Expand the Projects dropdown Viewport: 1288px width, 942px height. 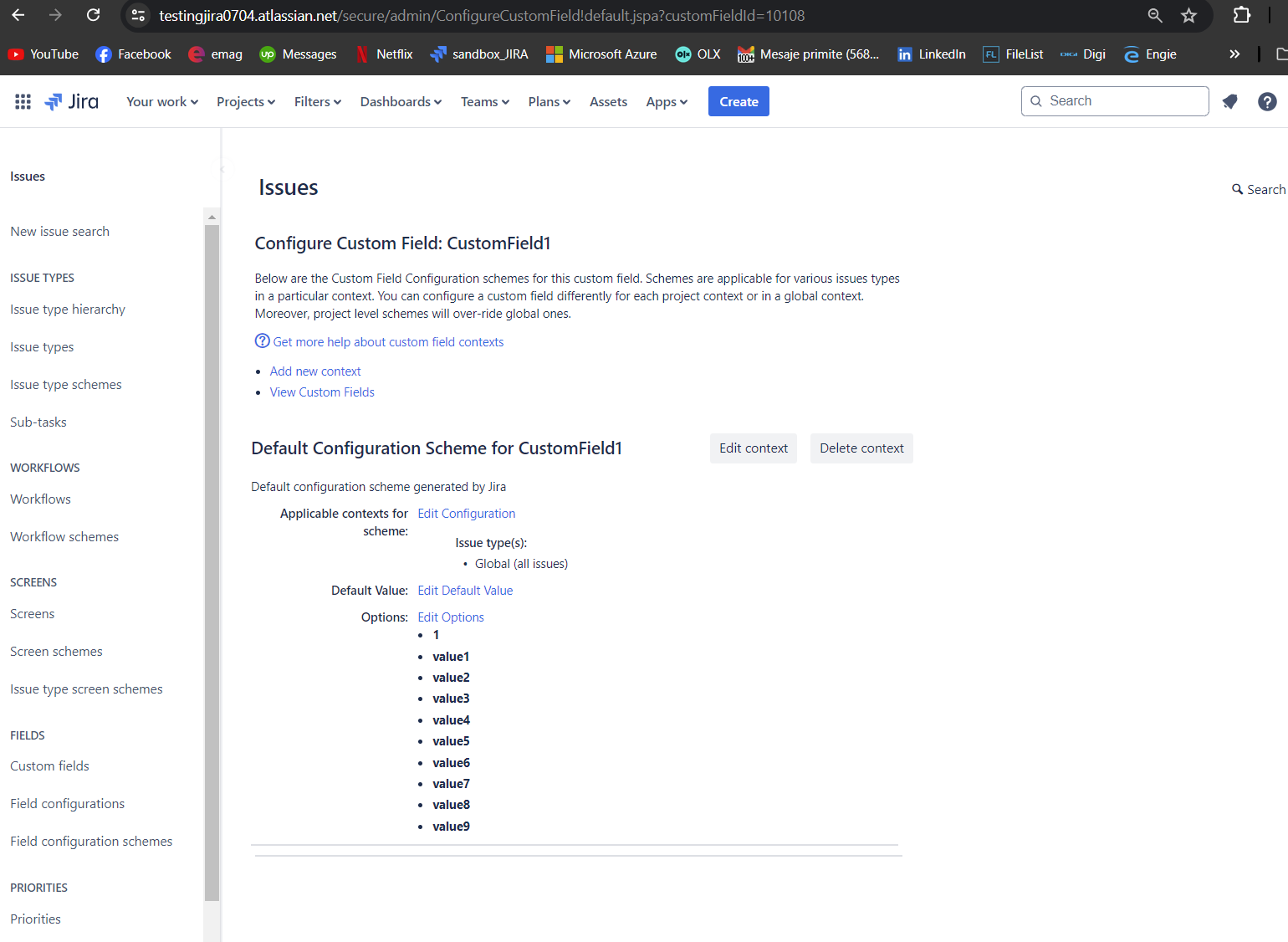click(244, 101)
